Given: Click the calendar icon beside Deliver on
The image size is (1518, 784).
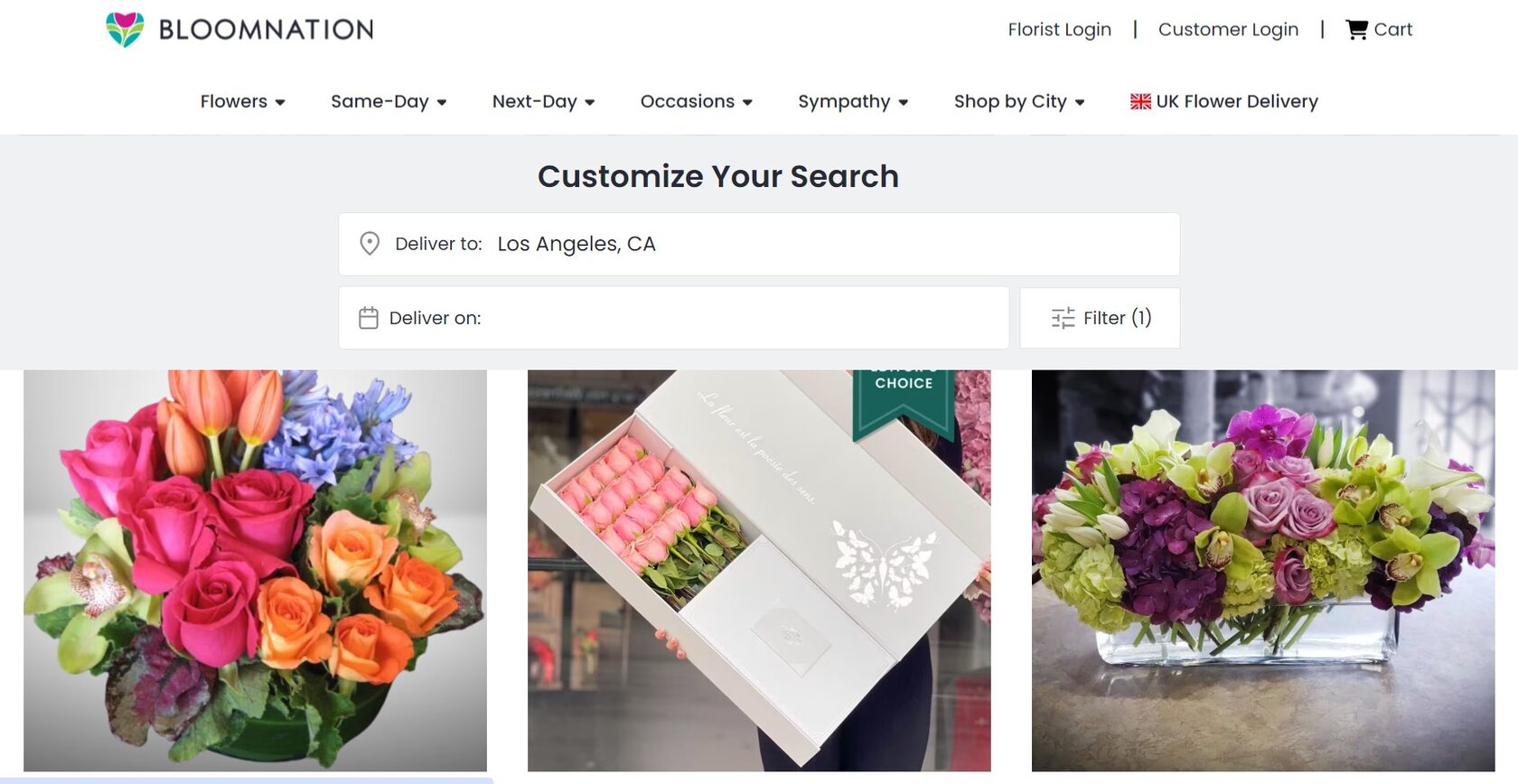Looking at the screenshot, I should point(369,318).
